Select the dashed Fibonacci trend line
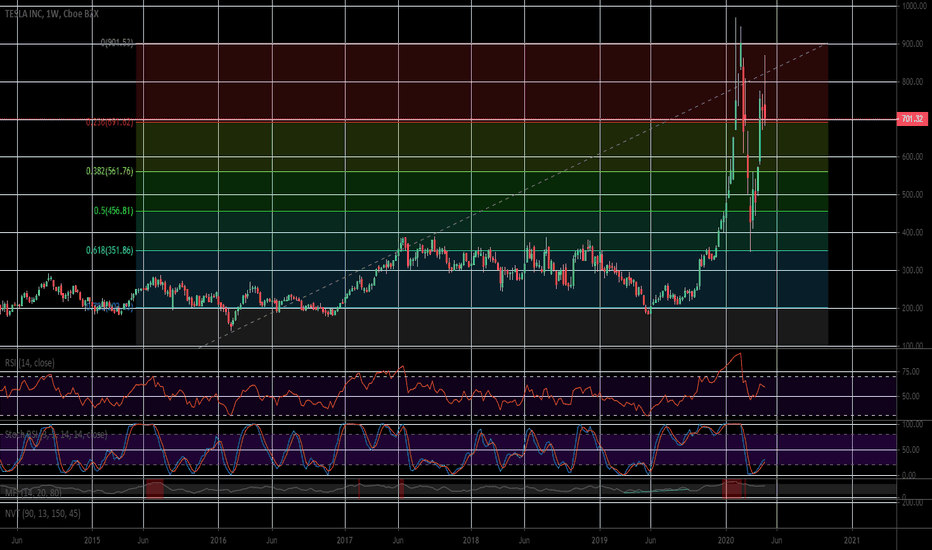The image size is (932, 550). tap(512, 196)
